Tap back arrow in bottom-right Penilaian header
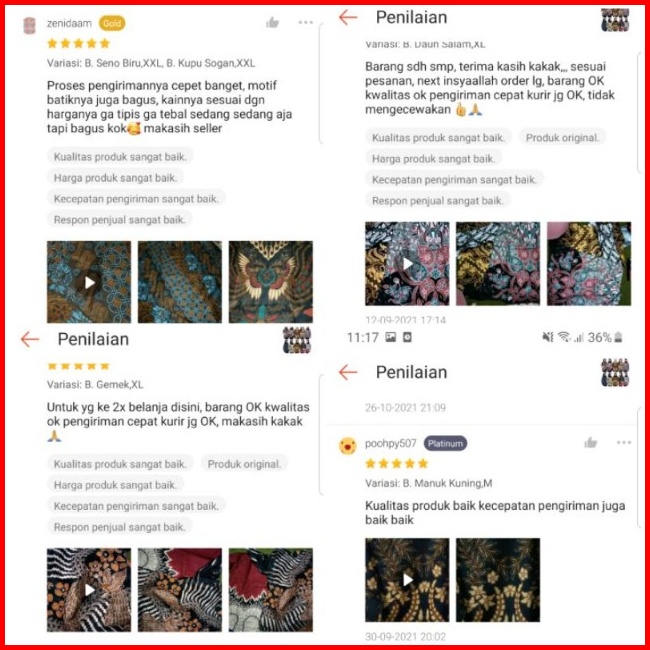 (x=348, y=372)
